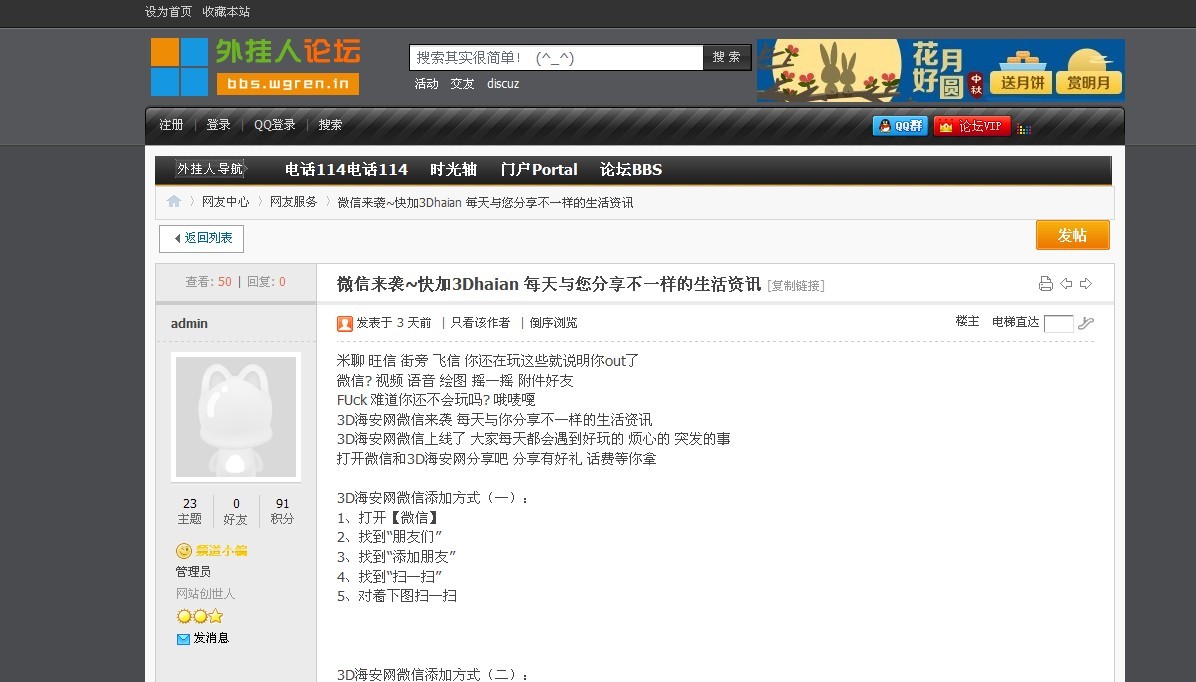The width and height of the screenshot is (1196, 682).
Task: Go to previous thread with left arrow icon
Action: point(1066,284)
